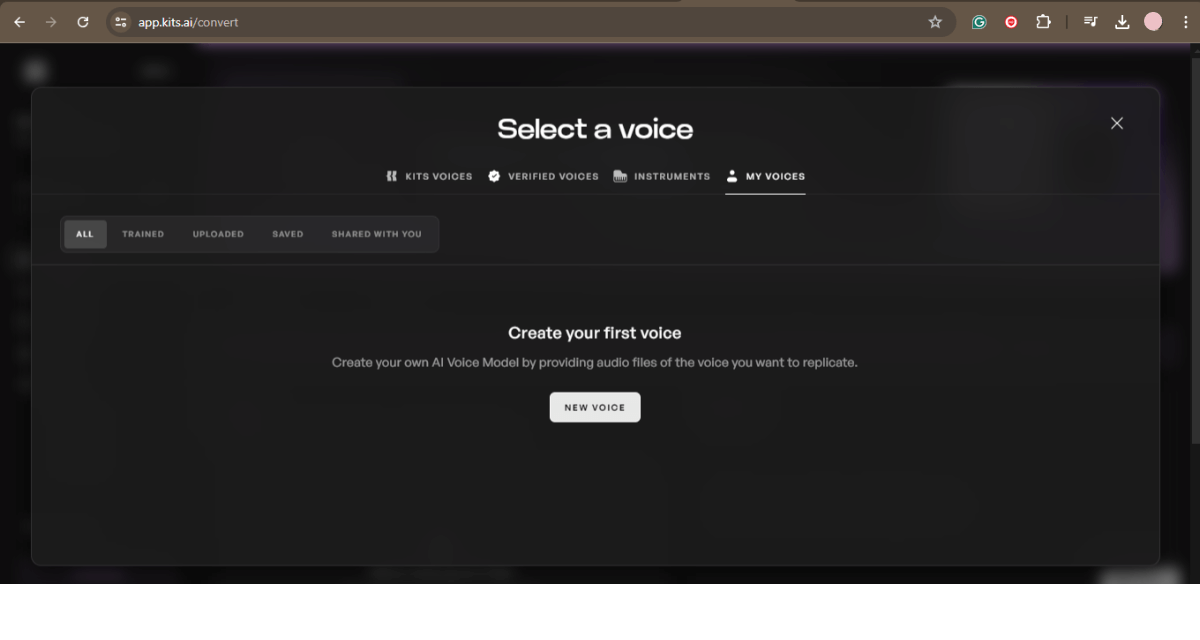Filter voices by Uploaded
Viewport: 1200px width, 640px height.
[x=218, y=234]
